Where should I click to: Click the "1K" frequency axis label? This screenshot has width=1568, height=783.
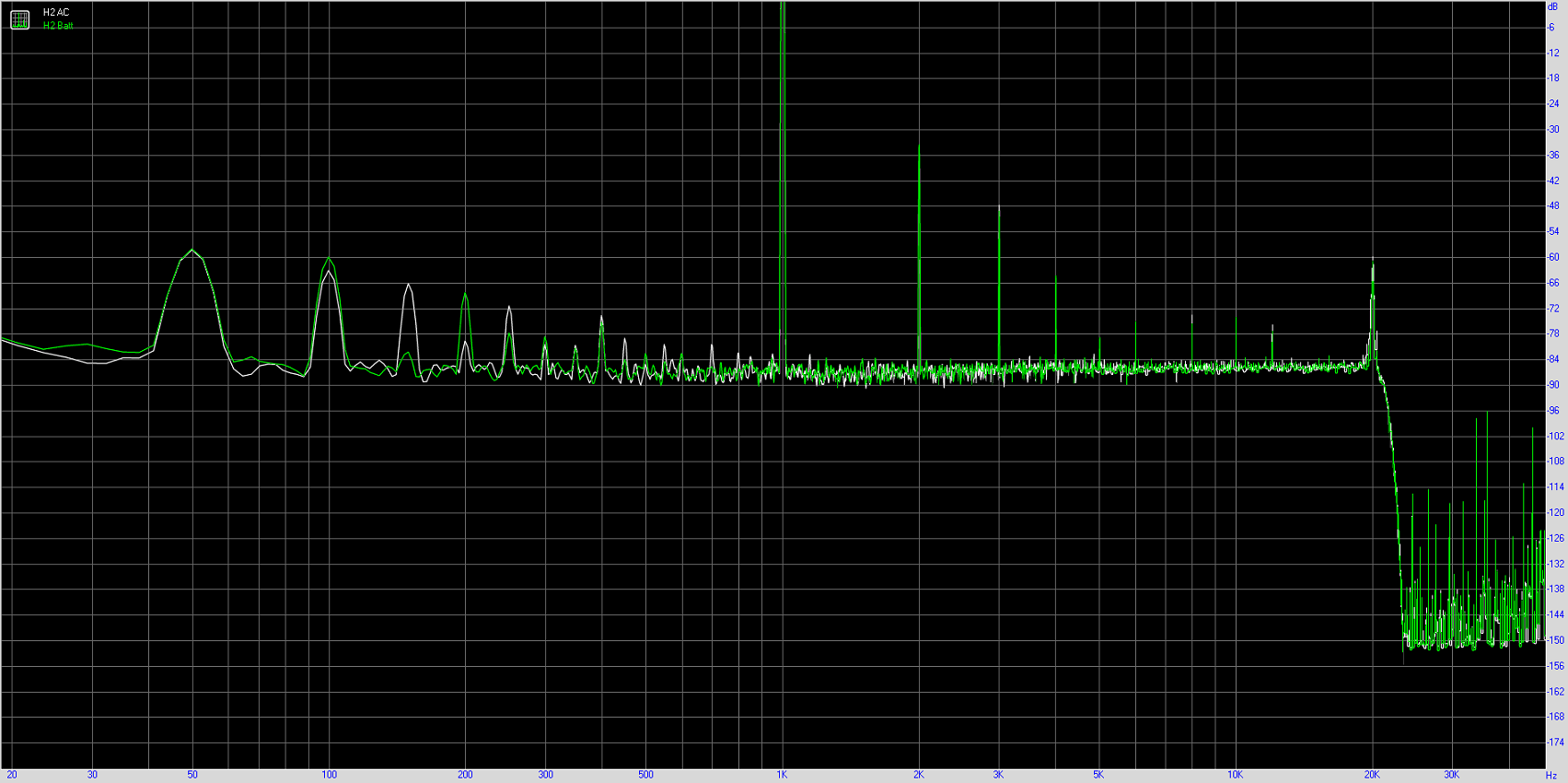(782, 775)
